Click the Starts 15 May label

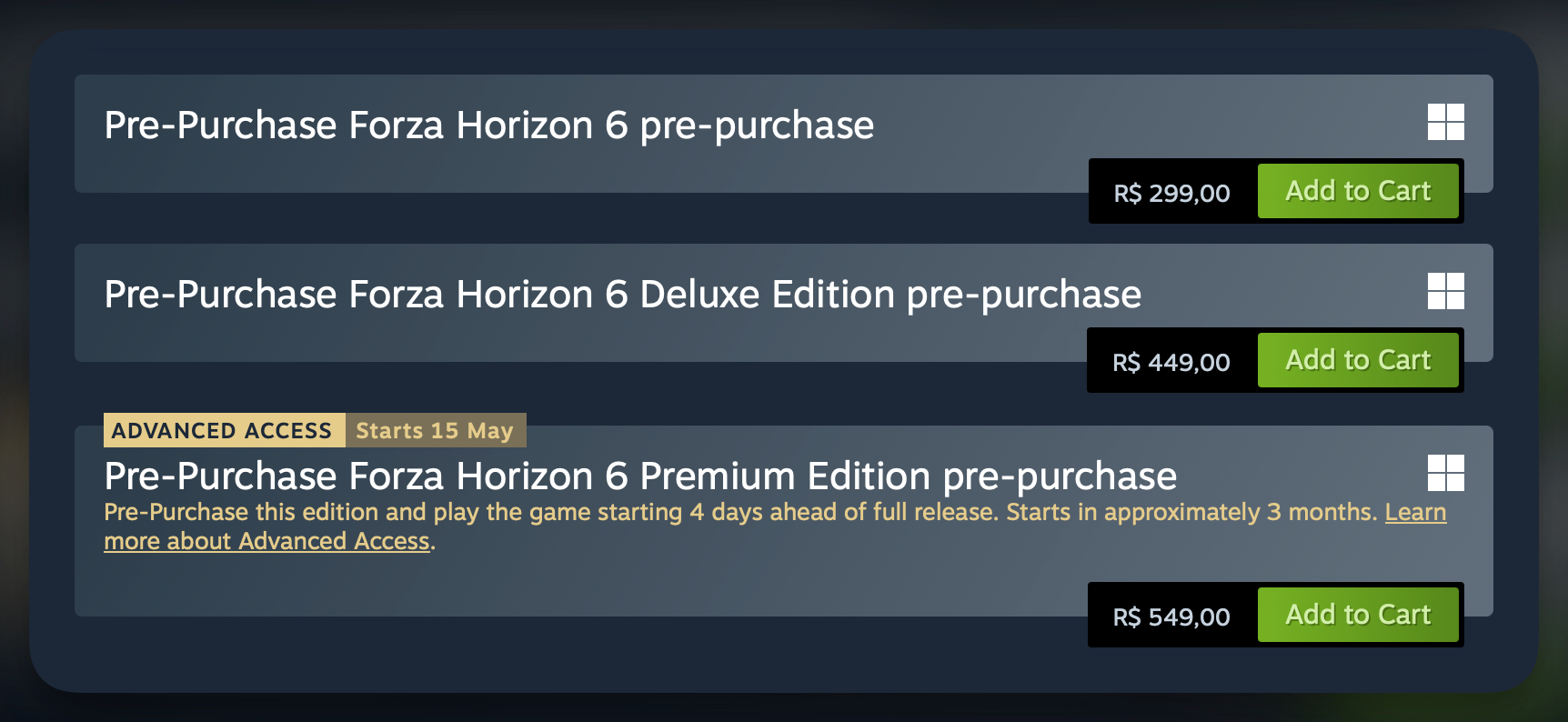(x=435, y=430)
